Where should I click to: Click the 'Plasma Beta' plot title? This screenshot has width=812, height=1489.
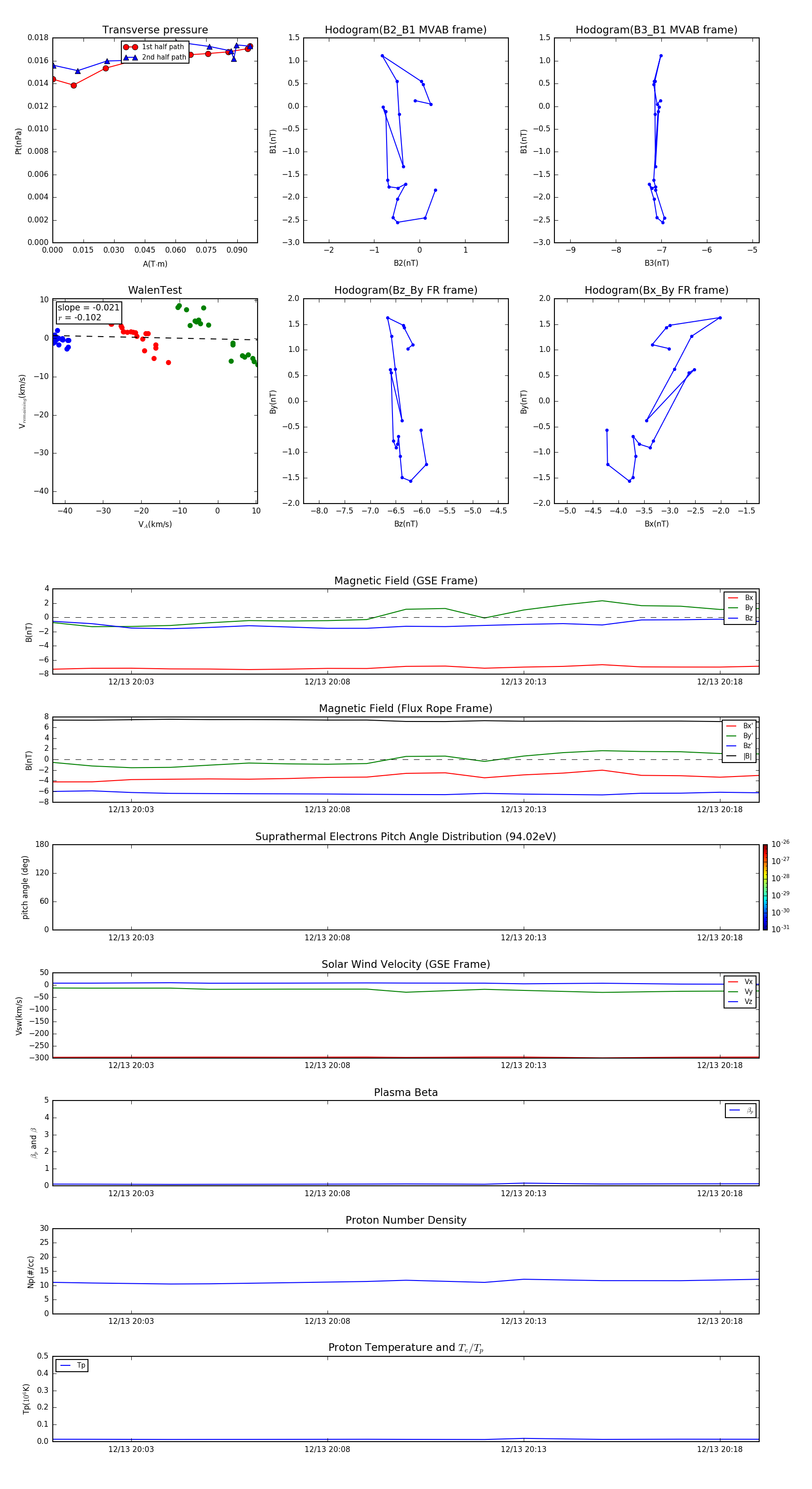406,1092
